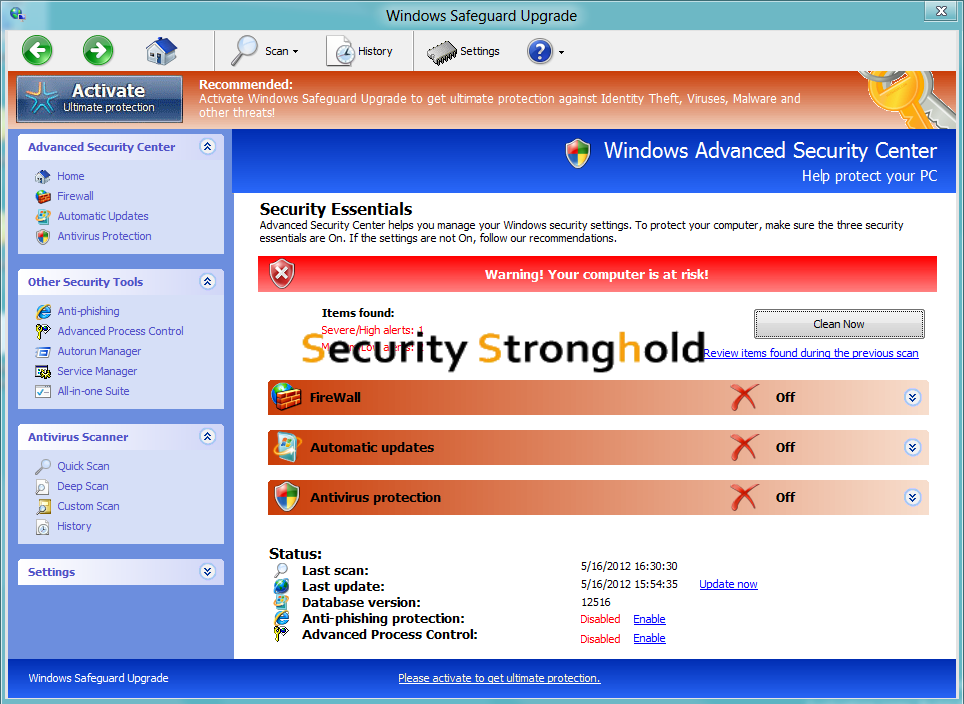Expand the Settings sidebar panel
Screen dimensions: 964x704
point(208,572)
